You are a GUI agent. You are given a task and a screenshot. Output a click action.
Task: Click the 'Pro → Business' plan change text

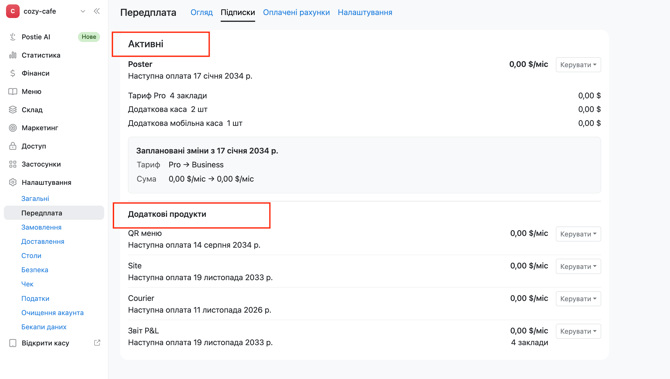click(196, 165)
